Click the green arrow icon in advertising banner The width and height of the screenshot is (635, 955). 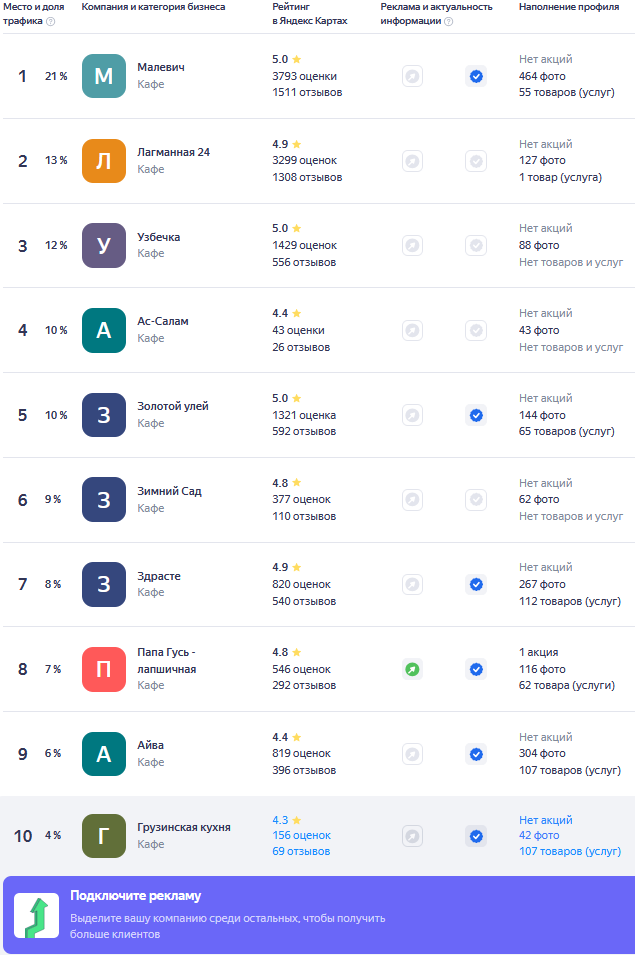37,915
